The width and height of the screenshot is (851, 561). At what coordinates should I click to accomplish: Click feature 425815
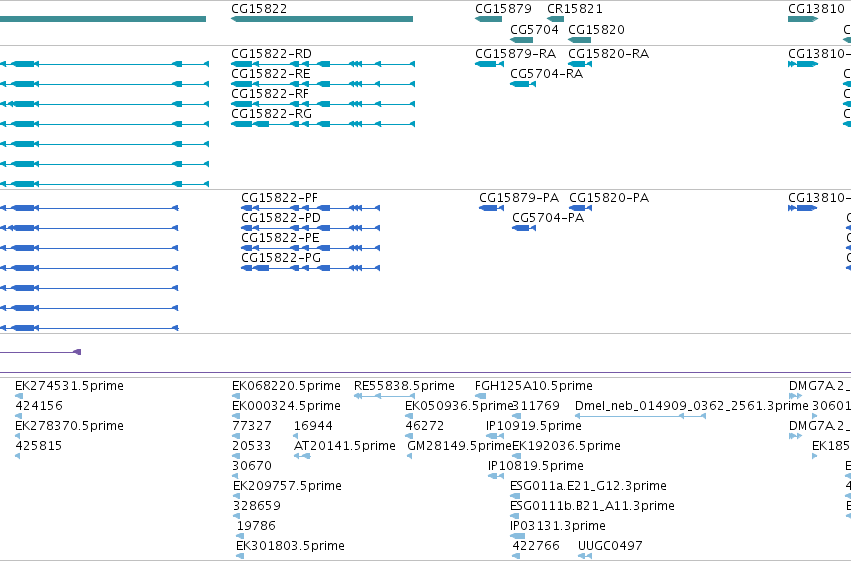tap(17, 456)
